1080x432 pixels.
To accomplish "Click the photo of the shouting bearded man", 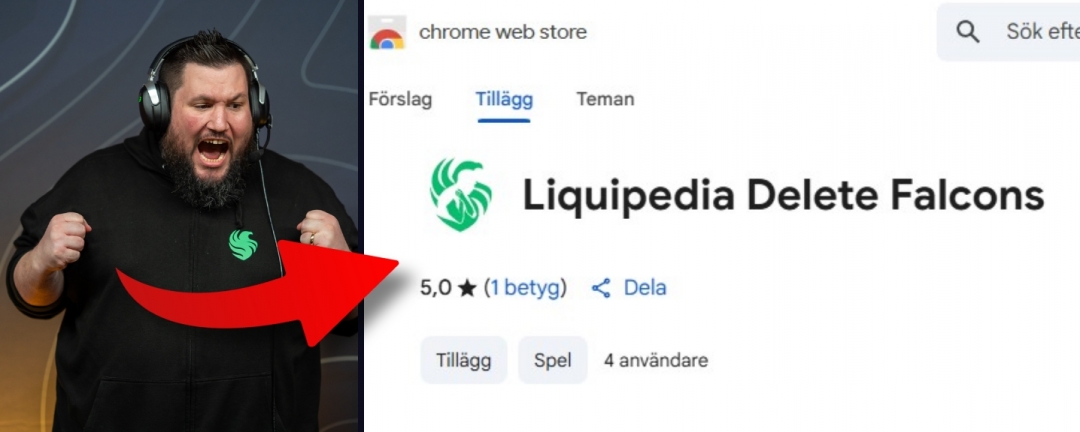I will tap(181, 216).
